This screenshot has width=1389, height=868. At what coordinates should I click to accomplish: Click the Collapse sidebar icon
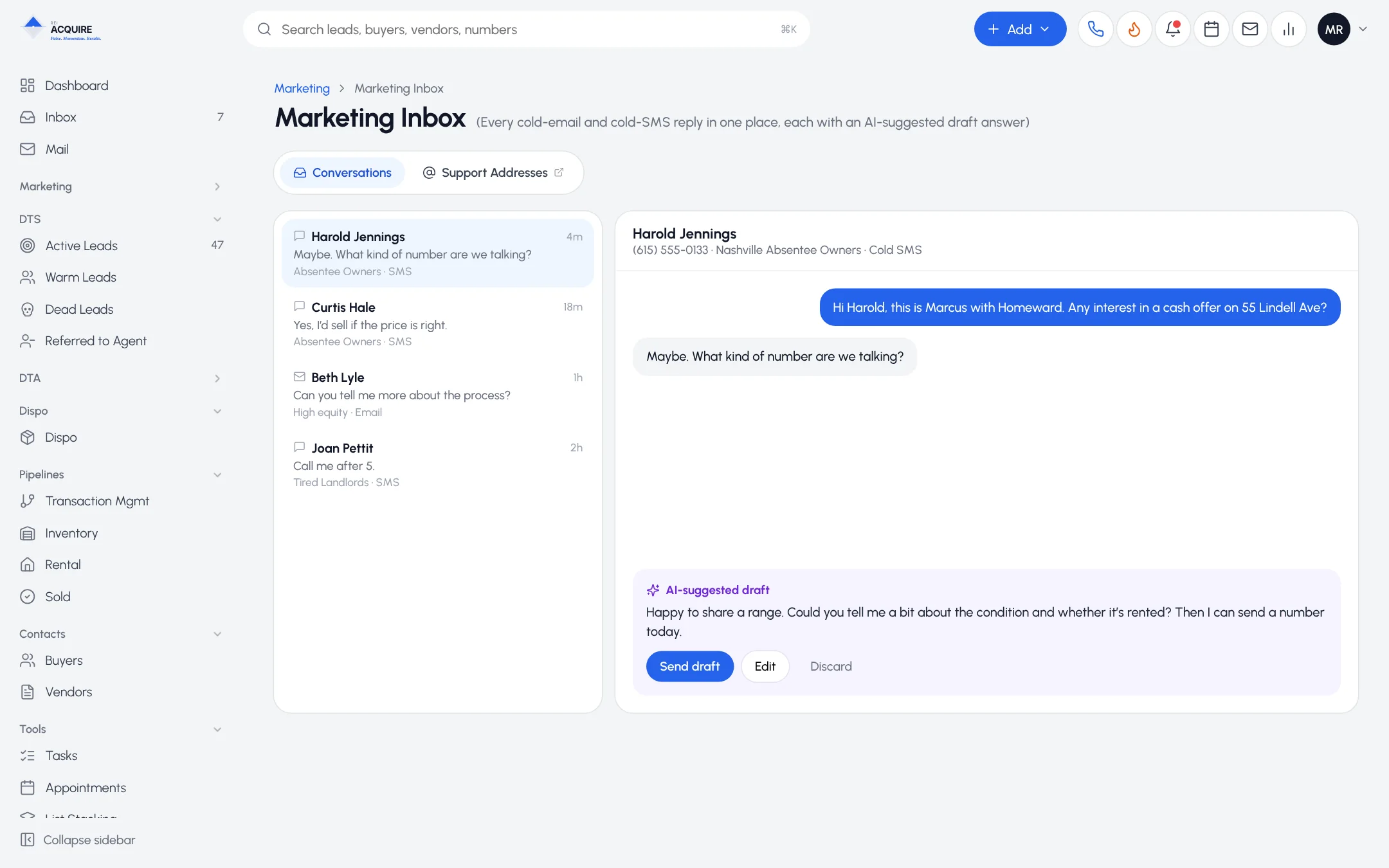point(27,840)
